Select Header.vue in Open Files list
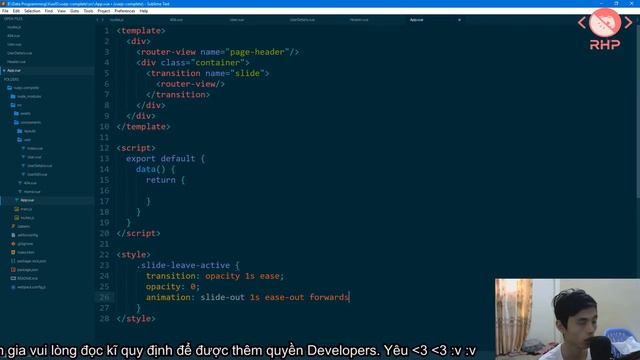Screen dimensions: 640x360 click(16, 62)
